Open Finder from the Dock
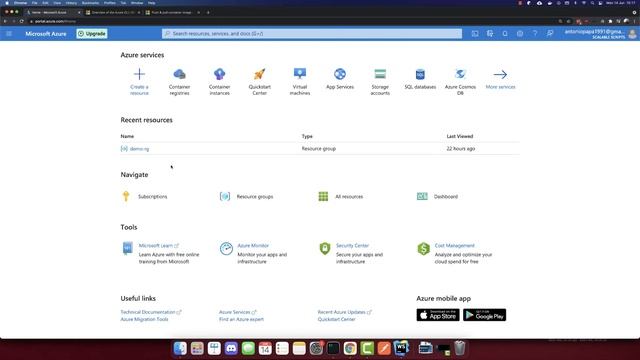640x360 pixels. [x=180, y=348]
